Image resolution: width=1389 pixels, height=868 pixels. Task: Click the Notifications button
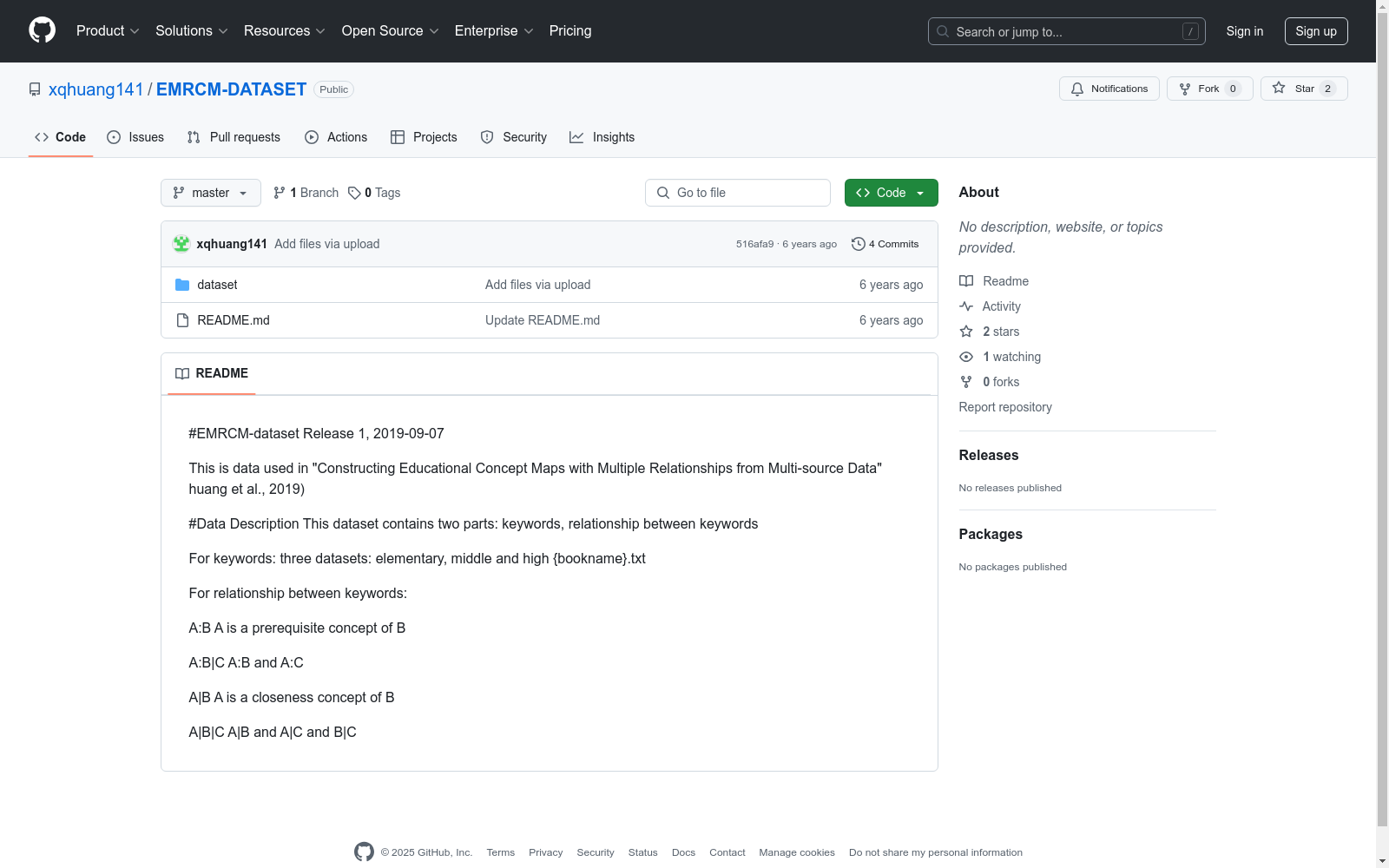[x=1109, y=89]
